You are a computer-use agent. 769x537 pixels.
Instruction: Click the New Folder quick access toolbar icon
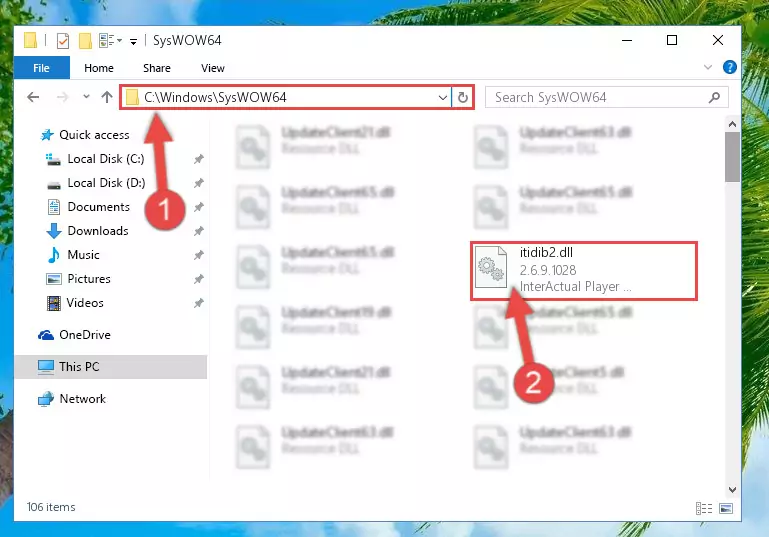tap(85, 41)
